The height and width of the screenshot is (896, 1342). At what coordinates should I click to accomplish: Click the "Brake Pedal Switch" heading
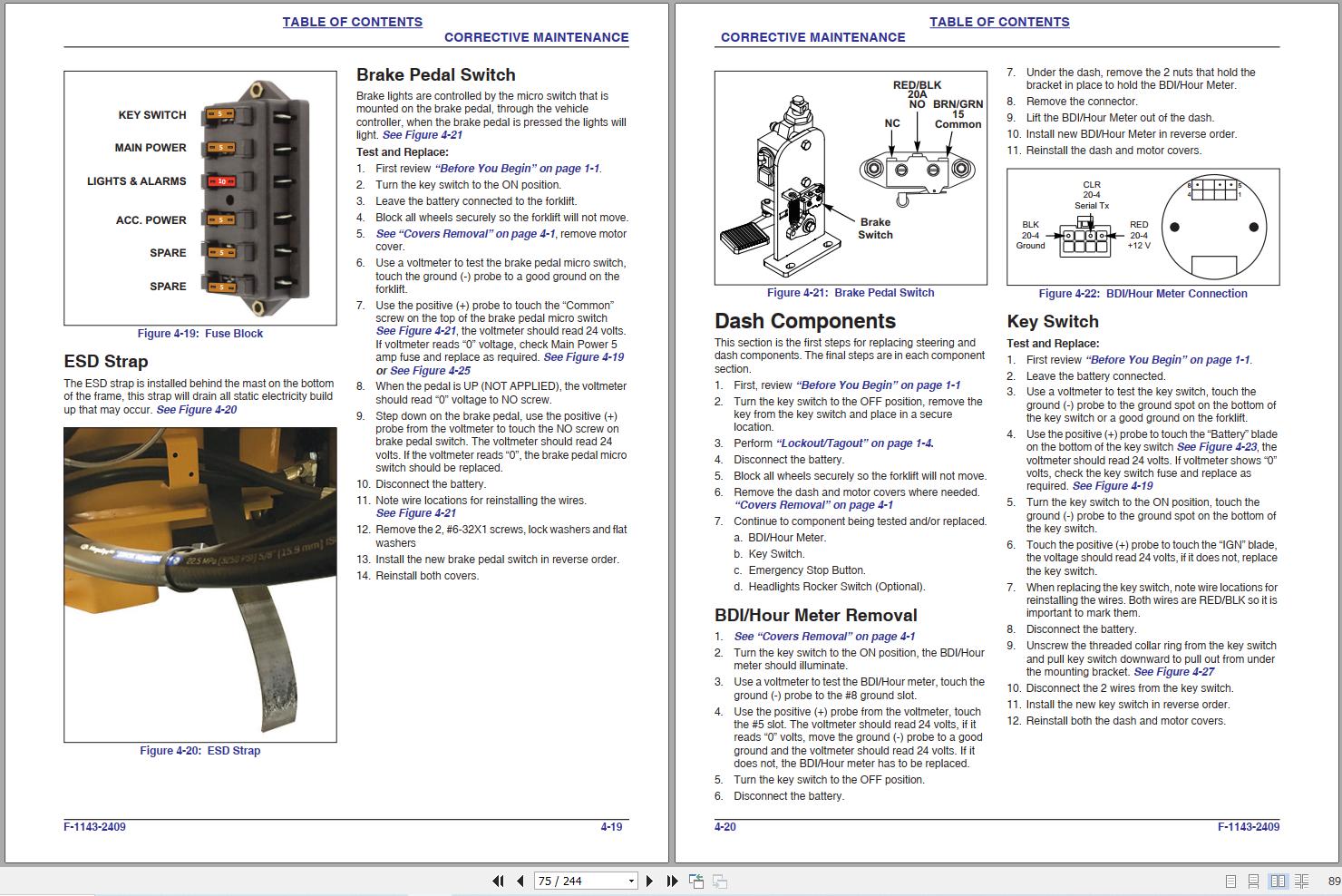[x=435, y=75]
